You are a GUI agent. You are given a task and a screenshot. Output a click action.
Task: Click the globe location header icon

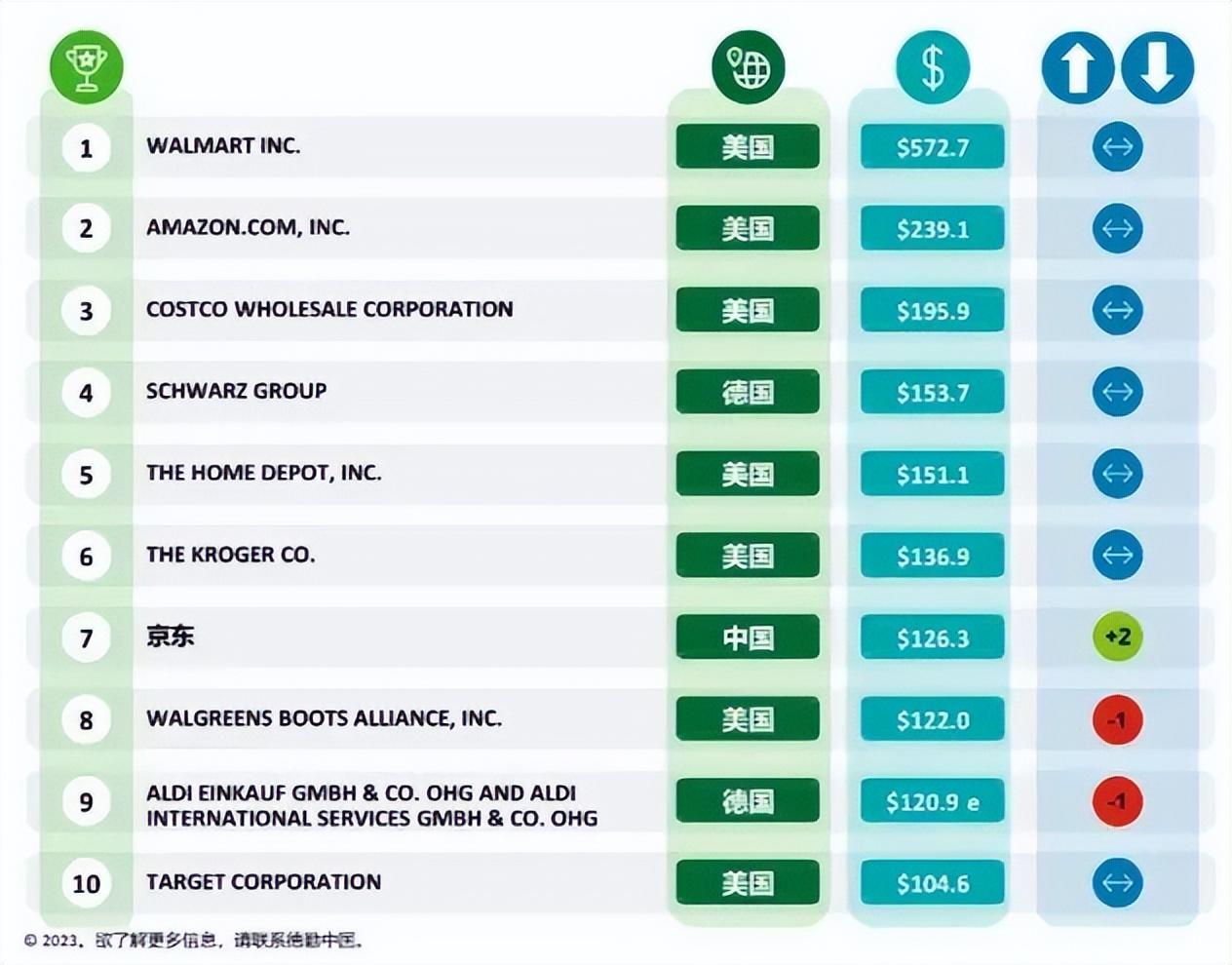748,67
